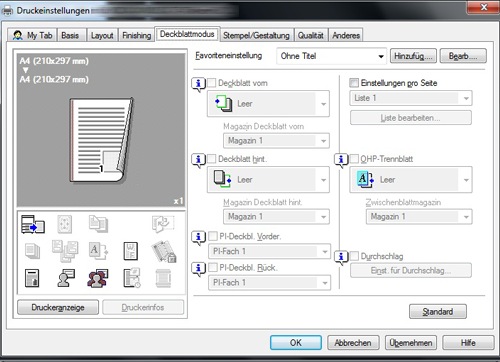Click info icon beside Deckblatt hint.
Image resolution: width=500 pixels, height=362 pixels.
[198, 160]
